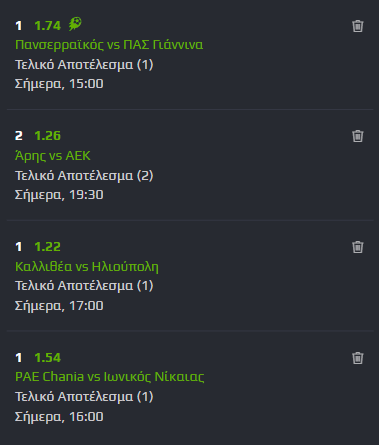Viewport: 379px width, 445px height.
Task: Click the boosted odds football icon
Action: pos(75,24)
